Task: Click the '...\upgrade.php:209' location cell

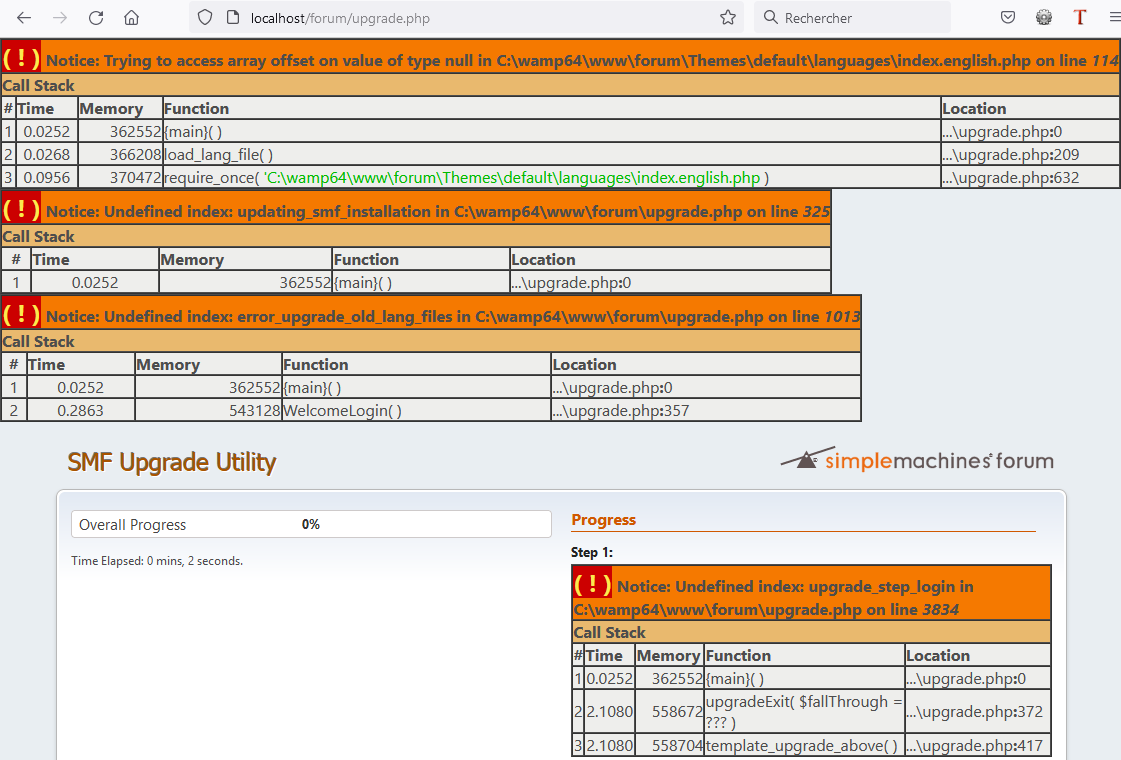Action: (1029, 154)
